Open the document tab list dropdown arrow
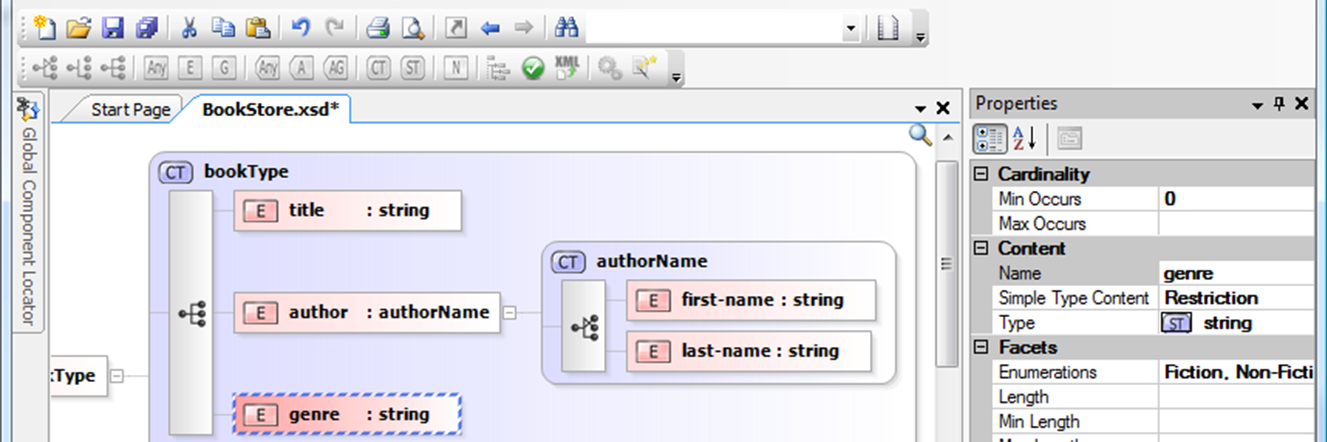Viewport: 1327px width, 442px height. [920, 109]
